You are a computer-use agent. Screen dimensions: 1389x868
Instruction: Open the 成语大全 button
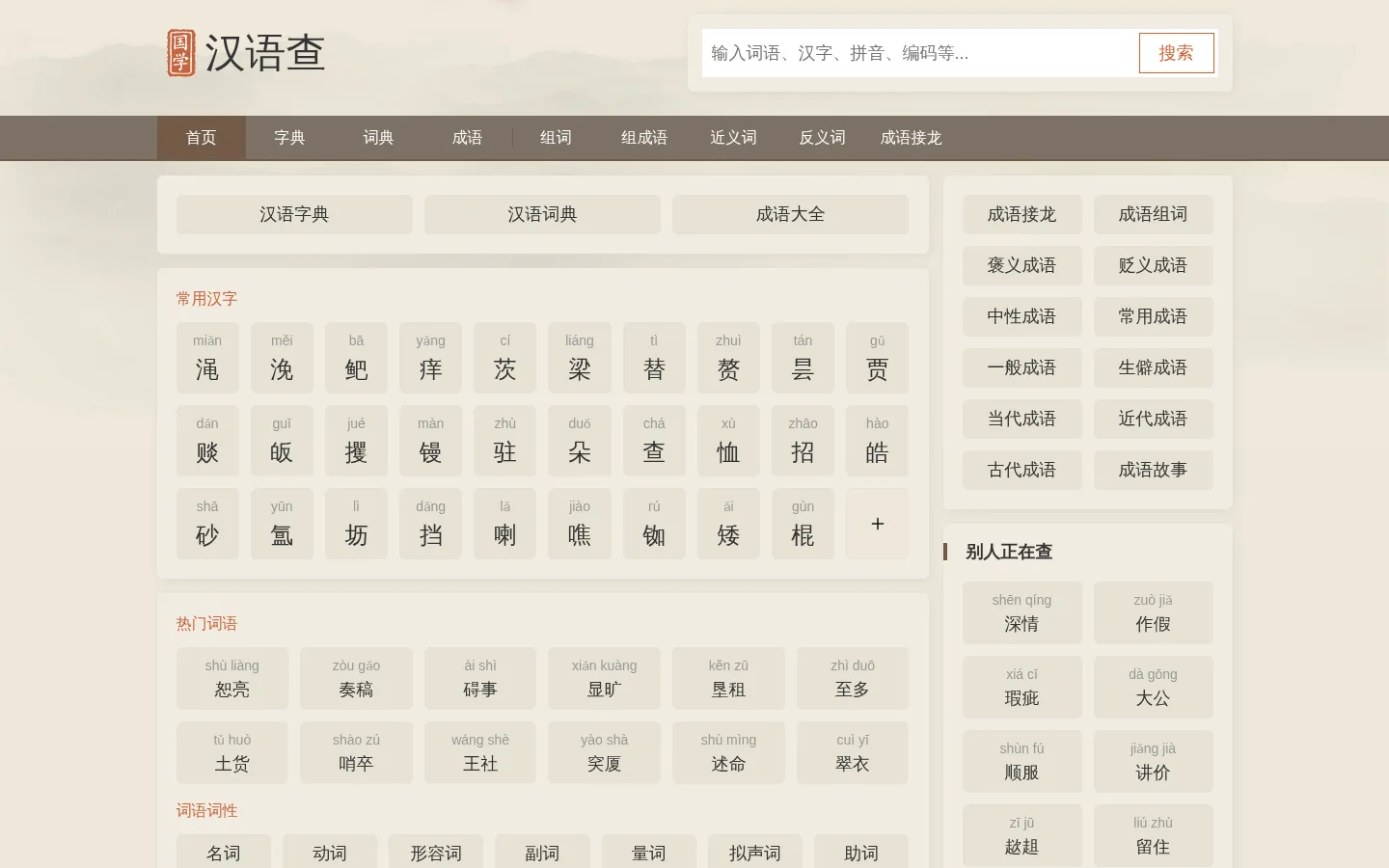click(x=790, y=214)
